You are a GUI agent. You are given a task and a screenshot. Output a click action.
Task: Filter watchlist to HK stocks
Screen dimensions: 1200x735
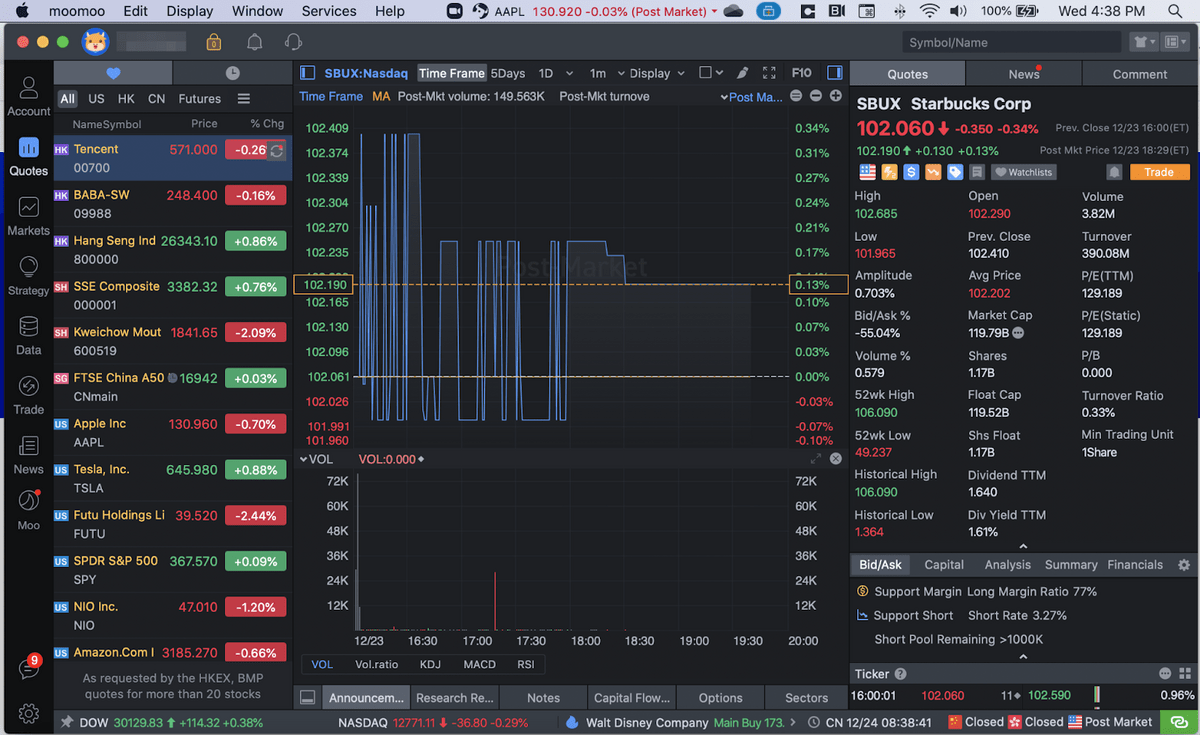click(x=126, y=99)
